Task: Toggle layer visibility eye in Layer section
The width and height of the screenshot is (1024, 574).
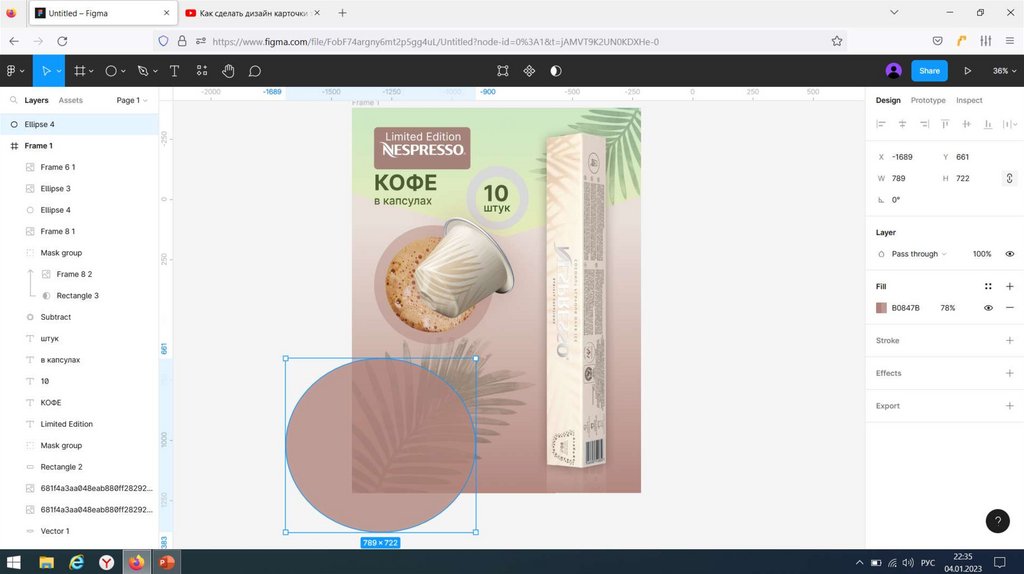Action: [x=1009, y=254]
